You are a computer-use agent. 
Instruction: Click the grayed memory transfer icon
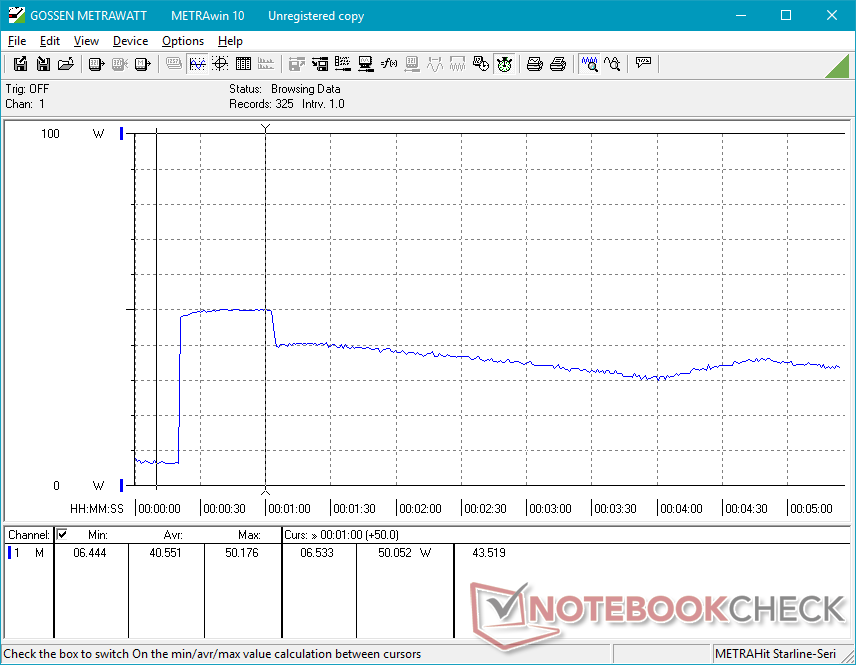click(120, 64)
